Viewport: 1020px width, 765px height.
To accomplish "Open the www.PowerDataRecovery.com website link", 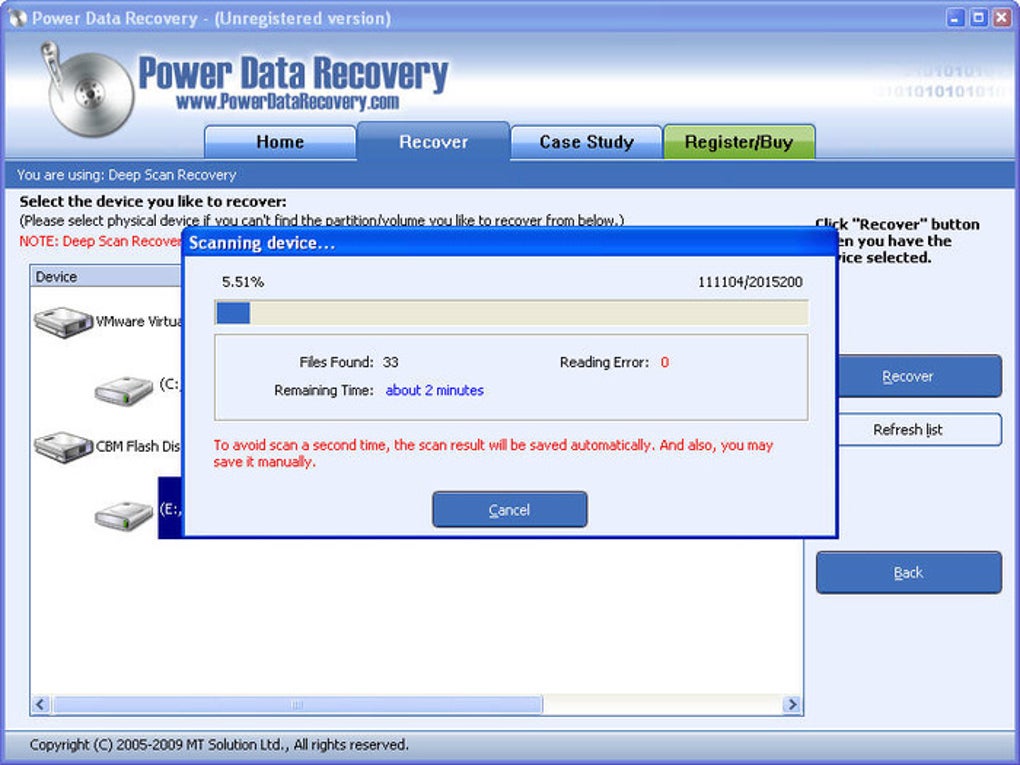I will pos(287,101).
